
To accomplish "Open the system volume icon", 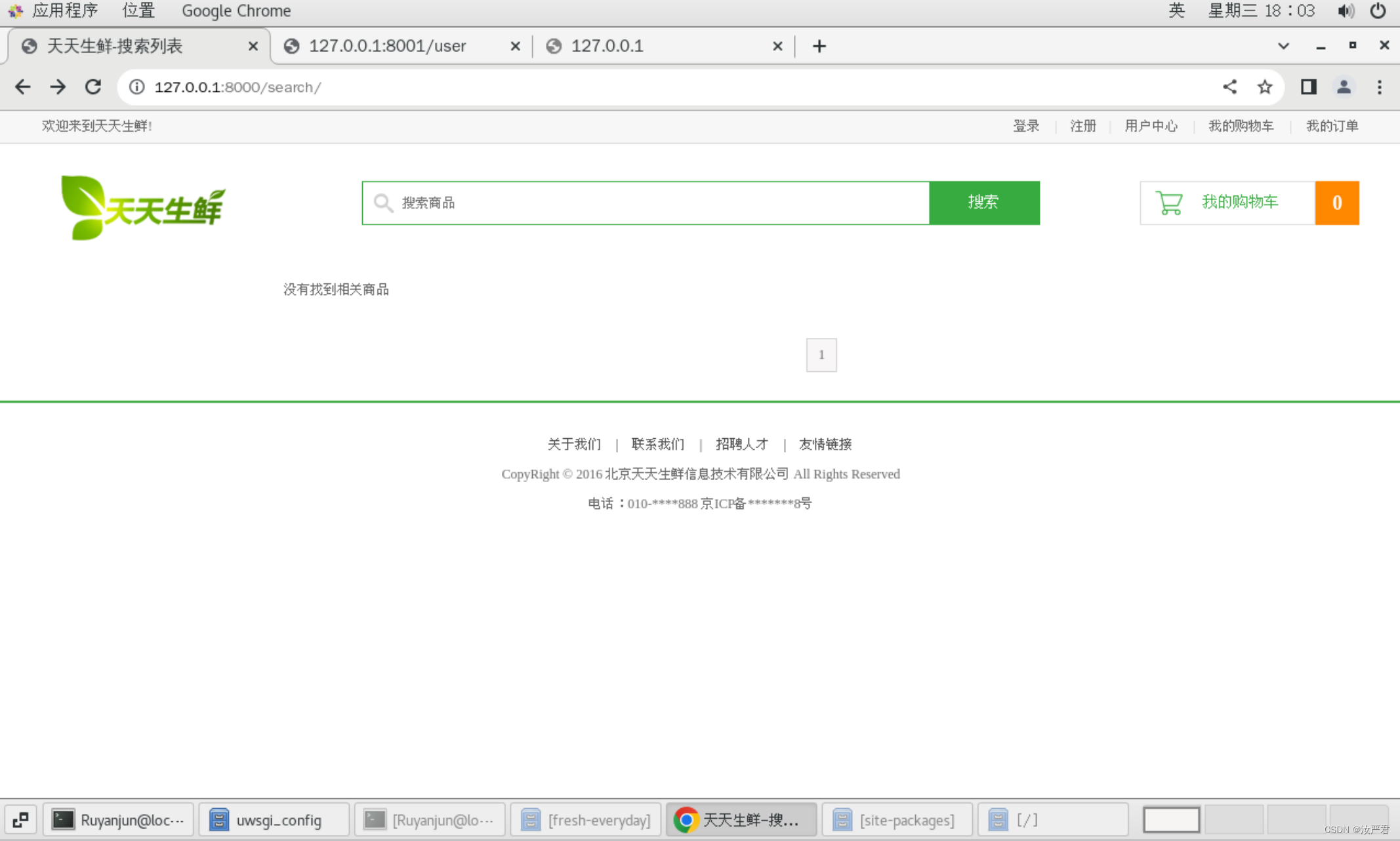I will (x=1346, y=10).
